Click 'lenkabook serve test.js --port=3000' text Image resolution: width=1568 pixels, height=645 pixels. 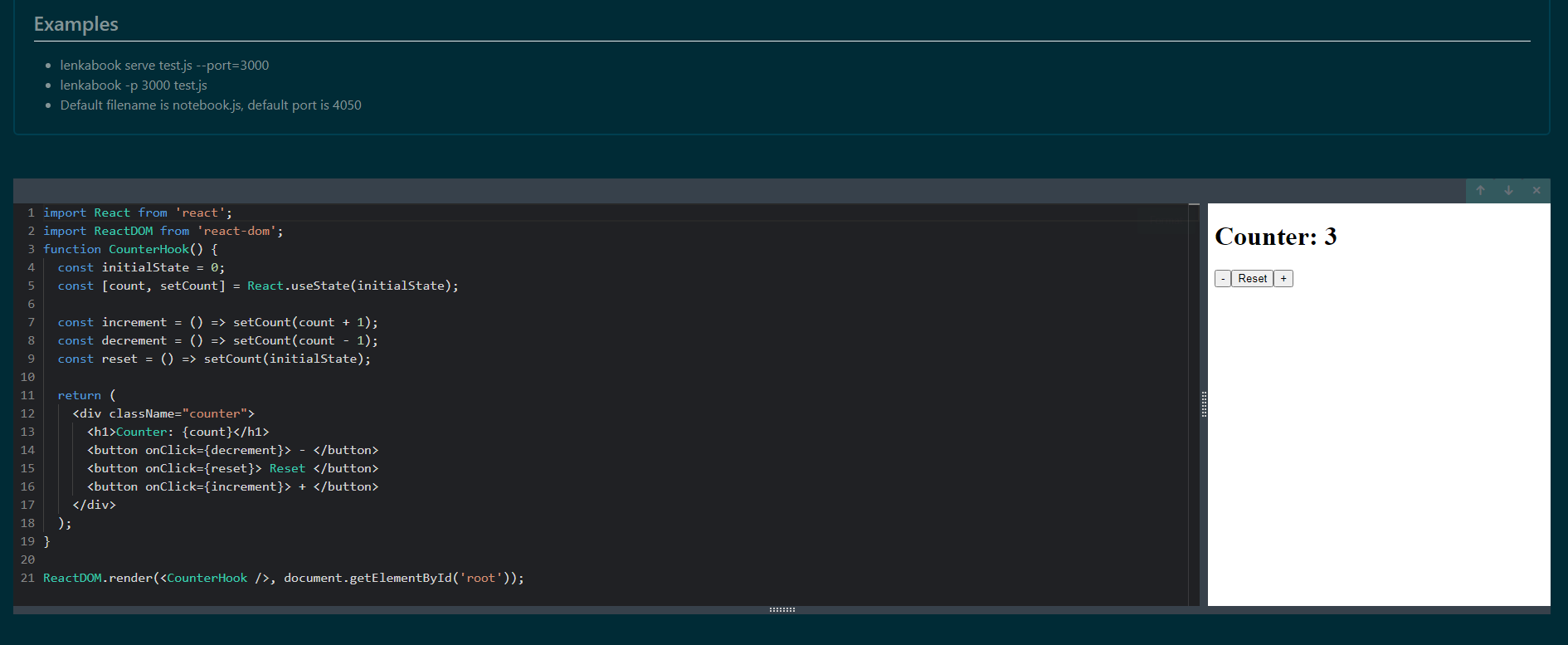pos(164,65)
